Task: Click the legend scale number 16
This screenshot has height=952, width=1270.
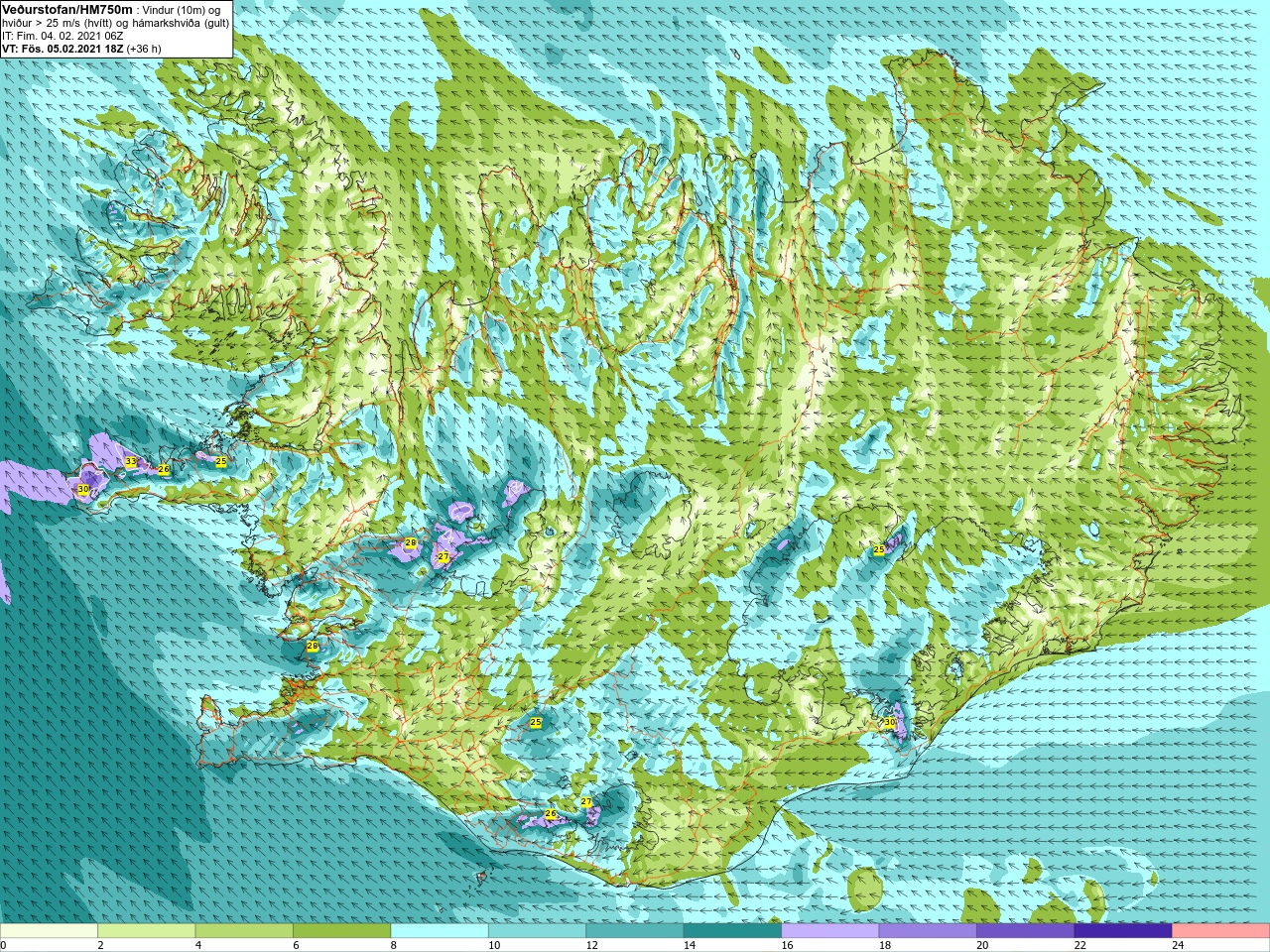Action: tap(788, 945)
